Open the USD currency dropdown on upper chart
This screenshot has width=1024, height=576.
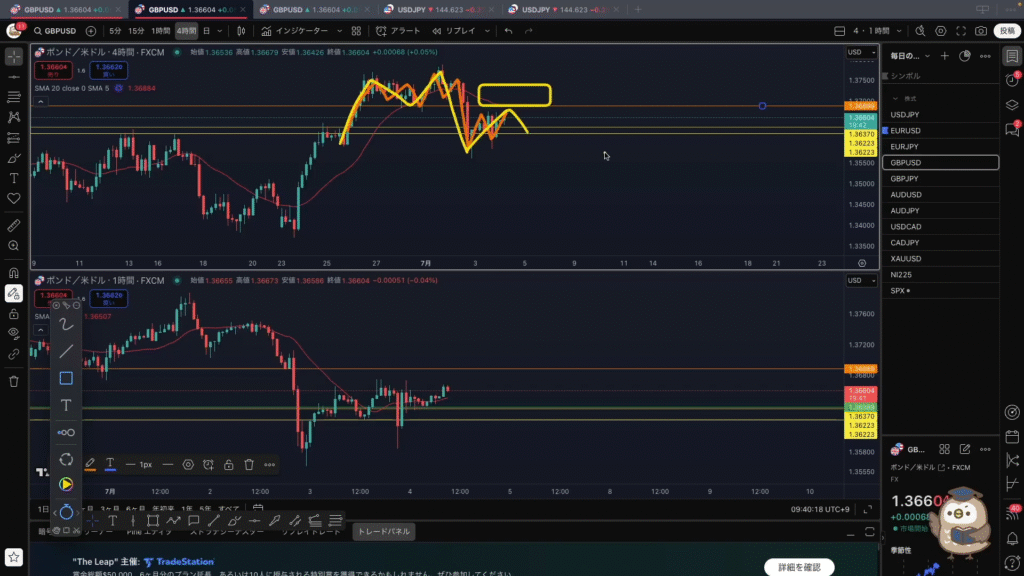(861, 52)
